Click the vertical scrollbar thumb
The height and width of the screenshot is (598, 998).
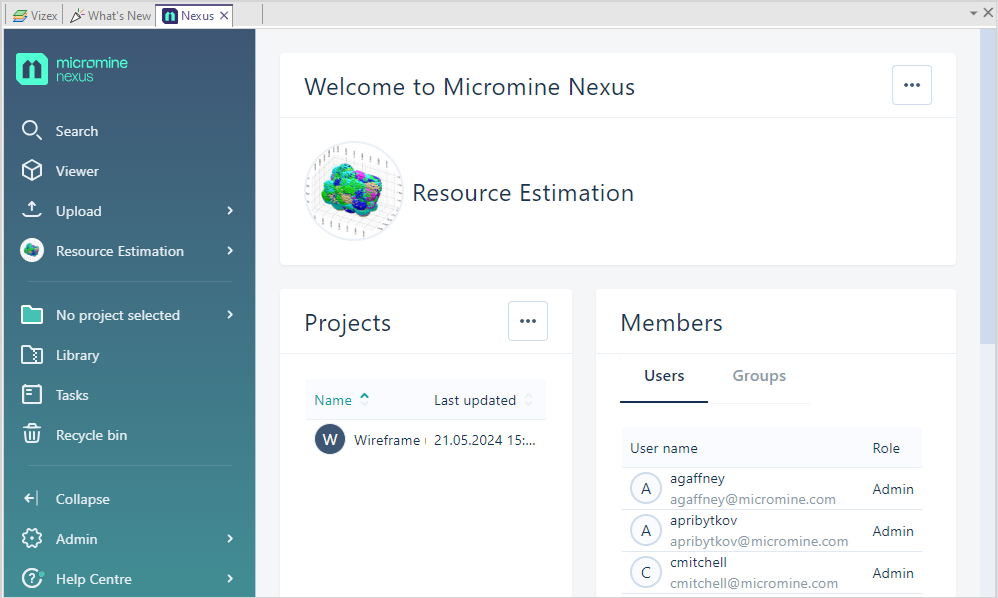(987, 186)
